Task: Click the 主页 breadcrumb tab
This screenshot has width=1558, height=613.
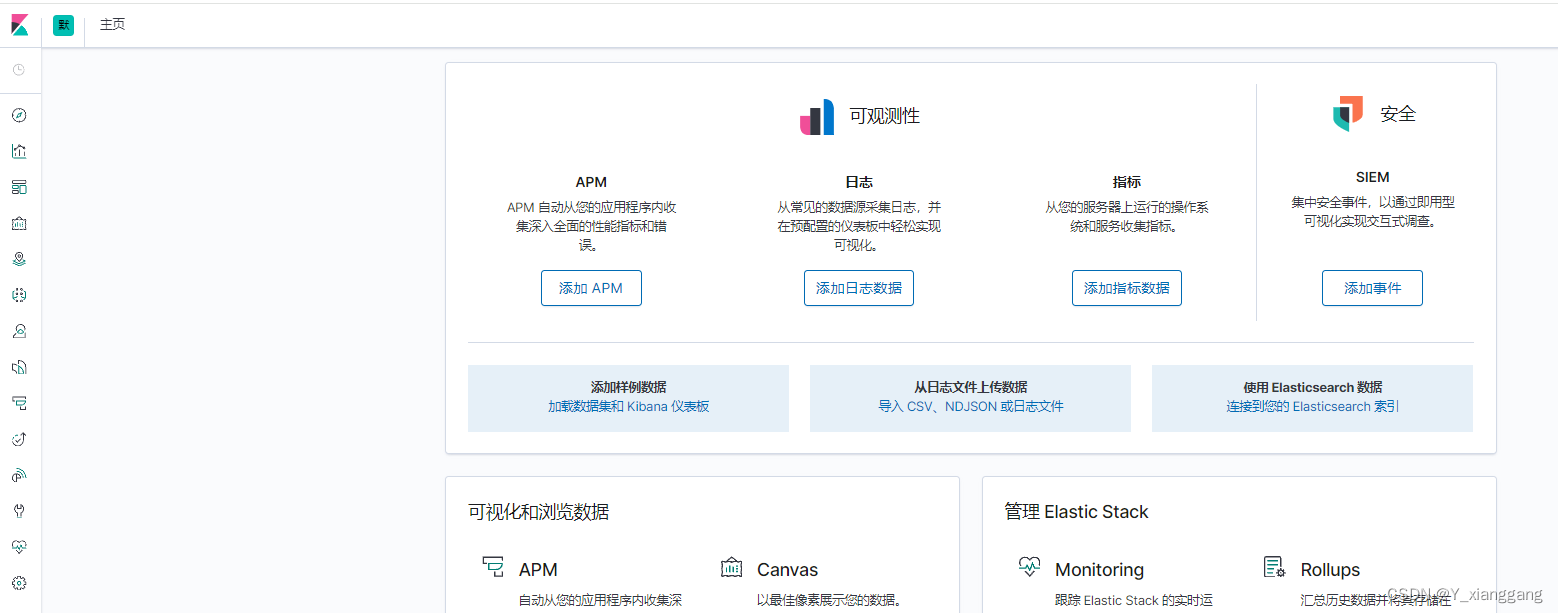Action: [112, 25]
